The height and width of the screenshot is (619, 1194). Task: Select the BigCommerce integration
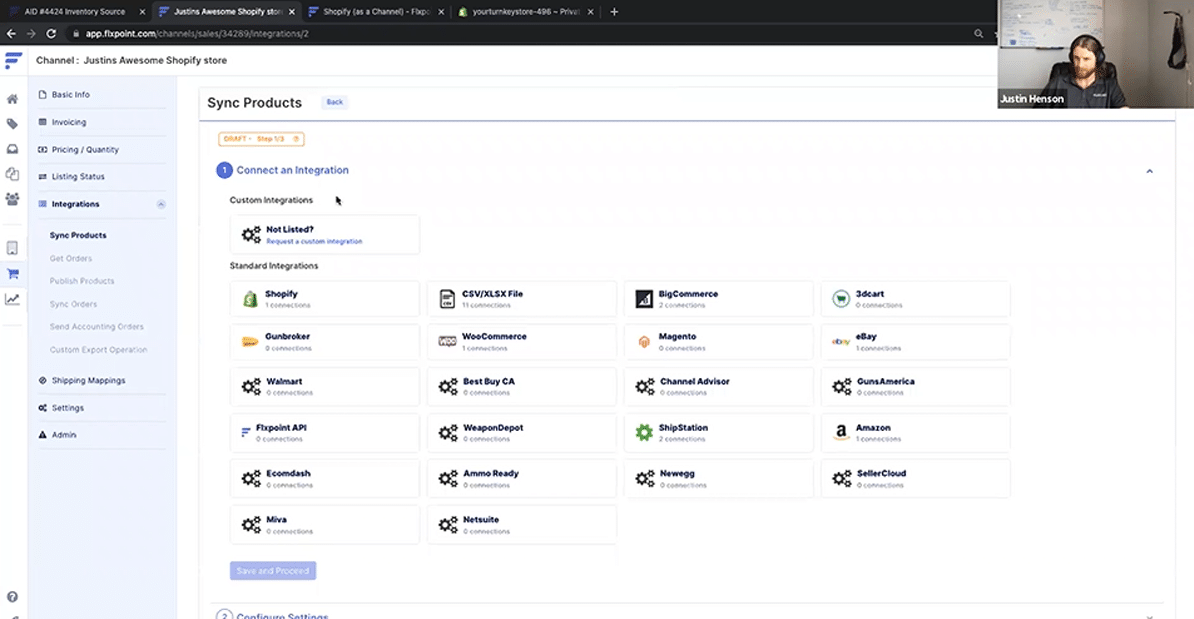coord(719,299)
